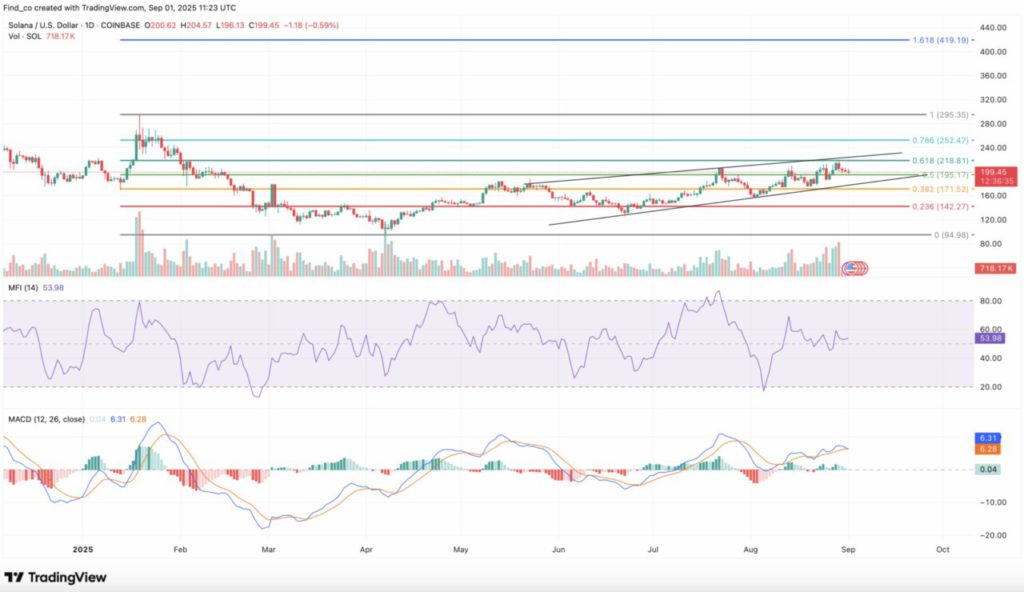Screen dimensions: 1024x592
Task: Click the economic event flag marker
Action: 856,268
